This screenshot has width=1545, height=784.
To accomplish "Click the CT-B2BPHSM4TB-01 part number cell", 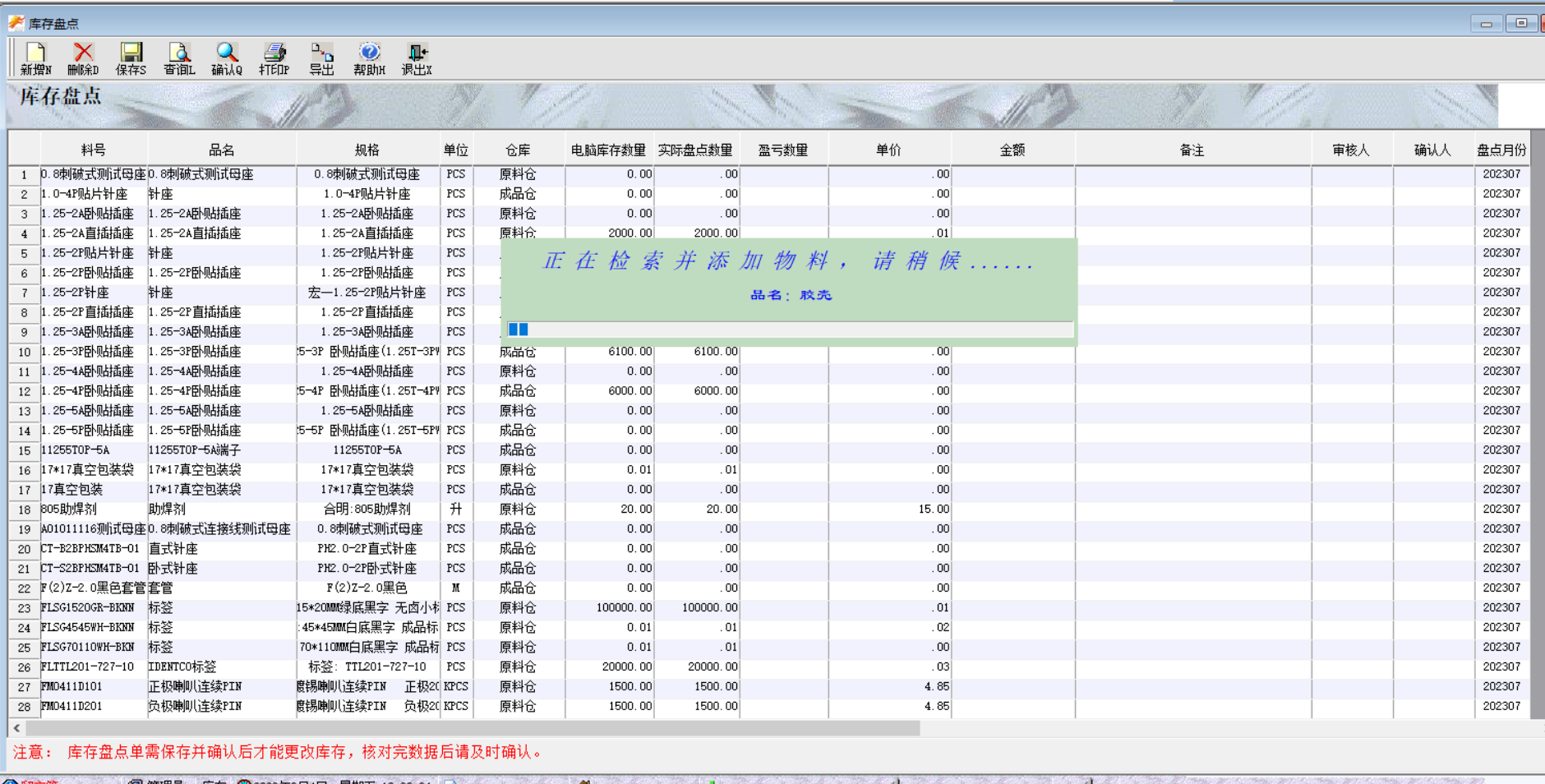I will click(94, 549).
